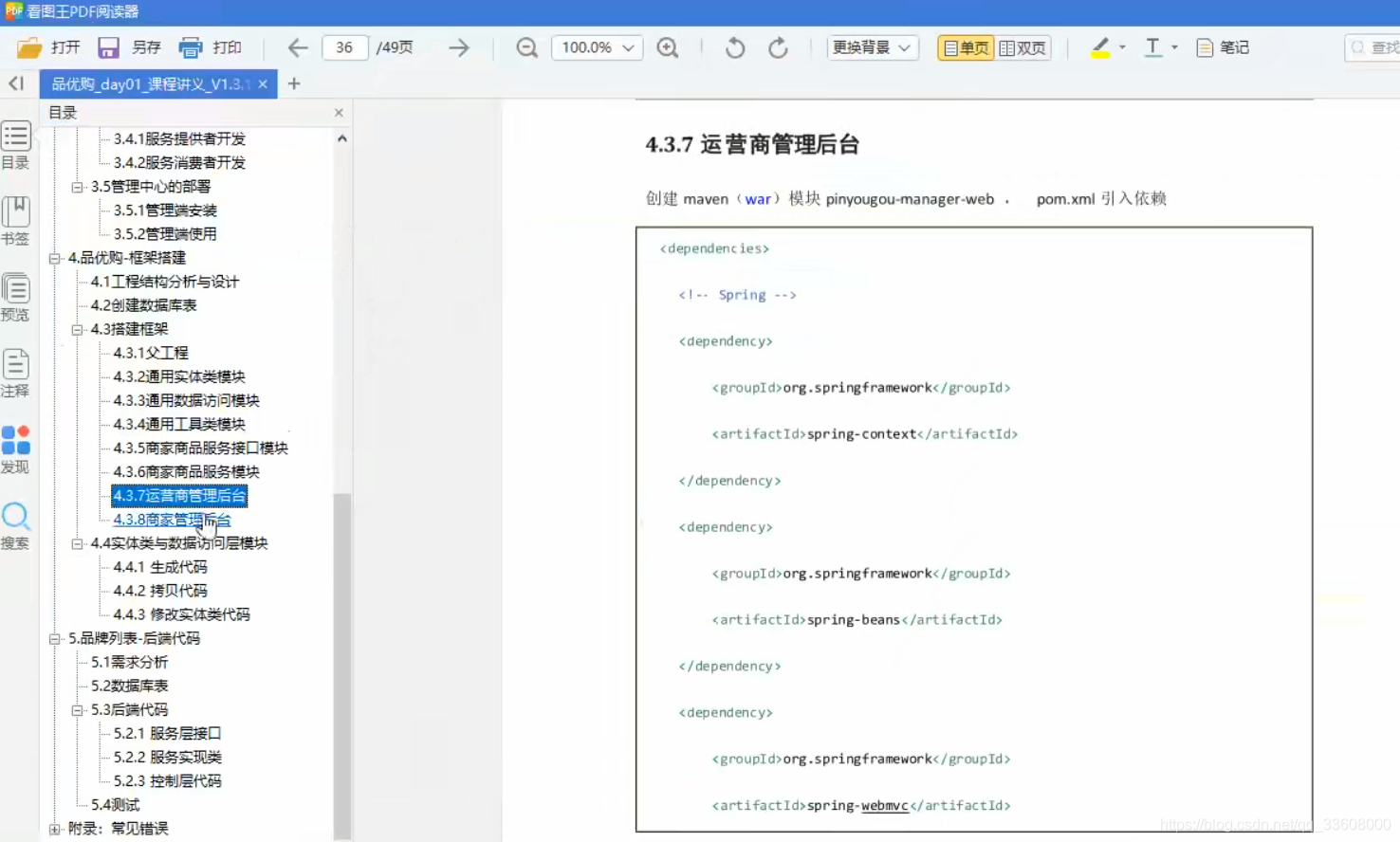
Task: Open outline item 5.2.1 服务层接口
Action: tap(167, 733)
